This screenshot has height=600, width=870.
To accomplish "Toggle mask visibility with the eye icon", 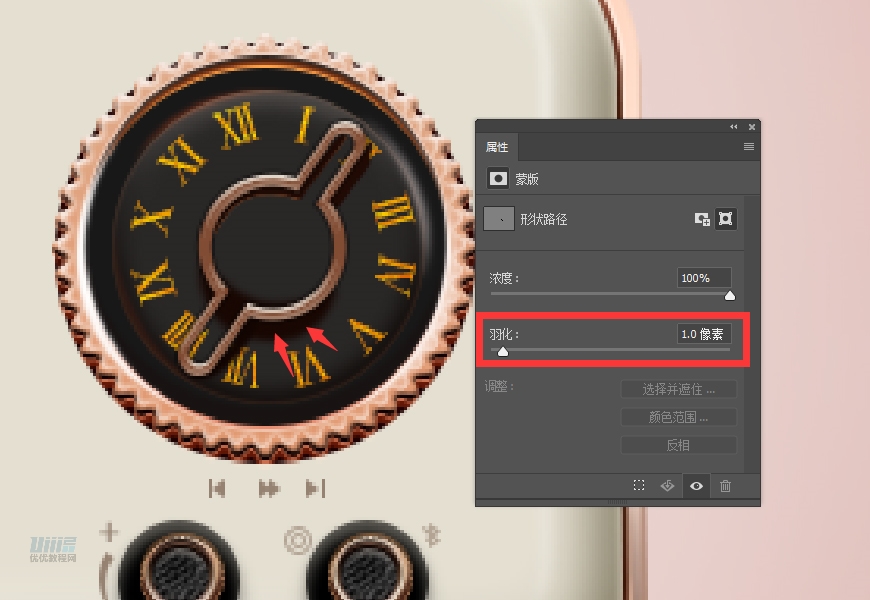I will click(x=696, y=486).
